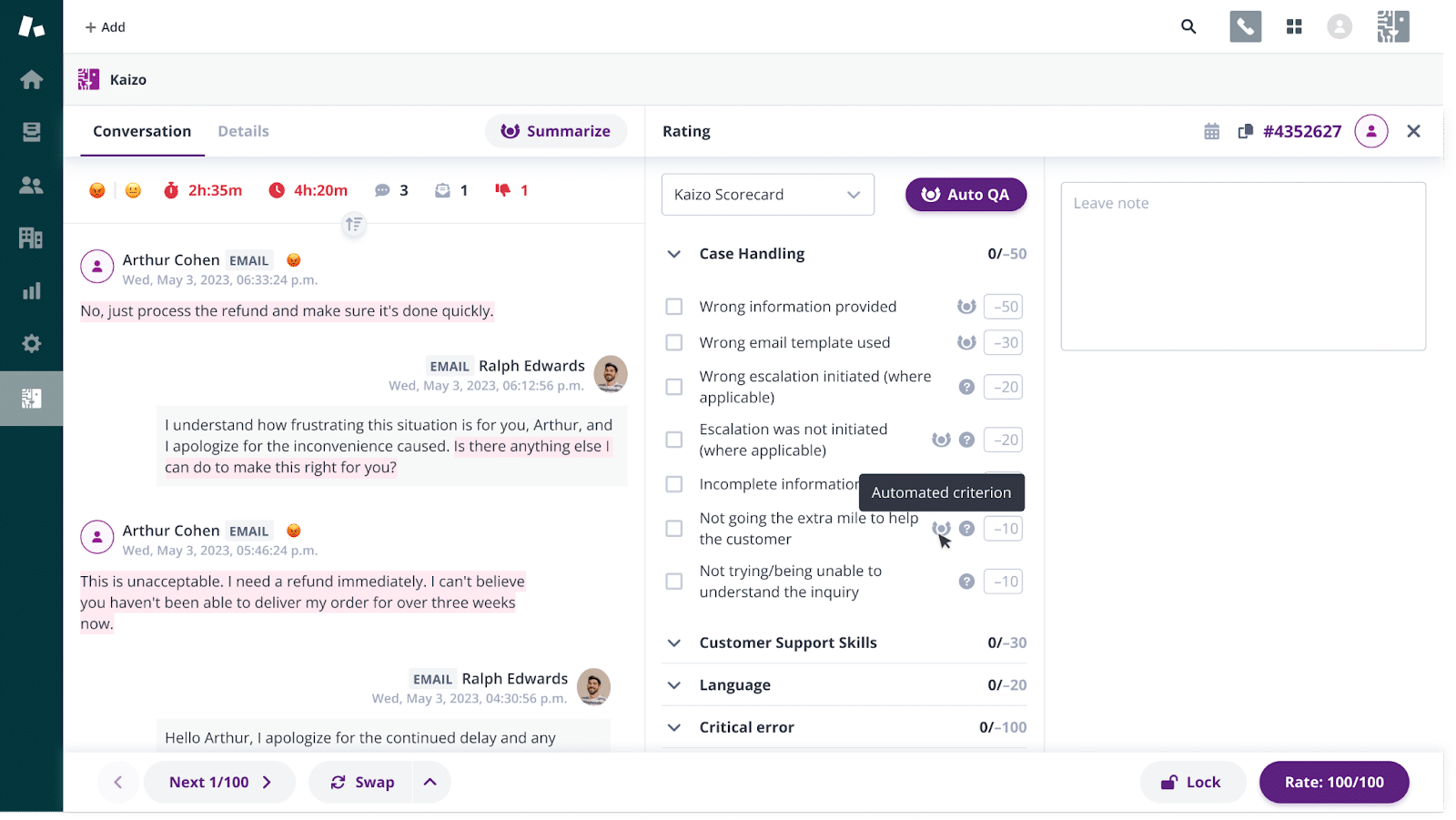
Task: Open the phone Talk icon
Action: tap(1245, 26)
